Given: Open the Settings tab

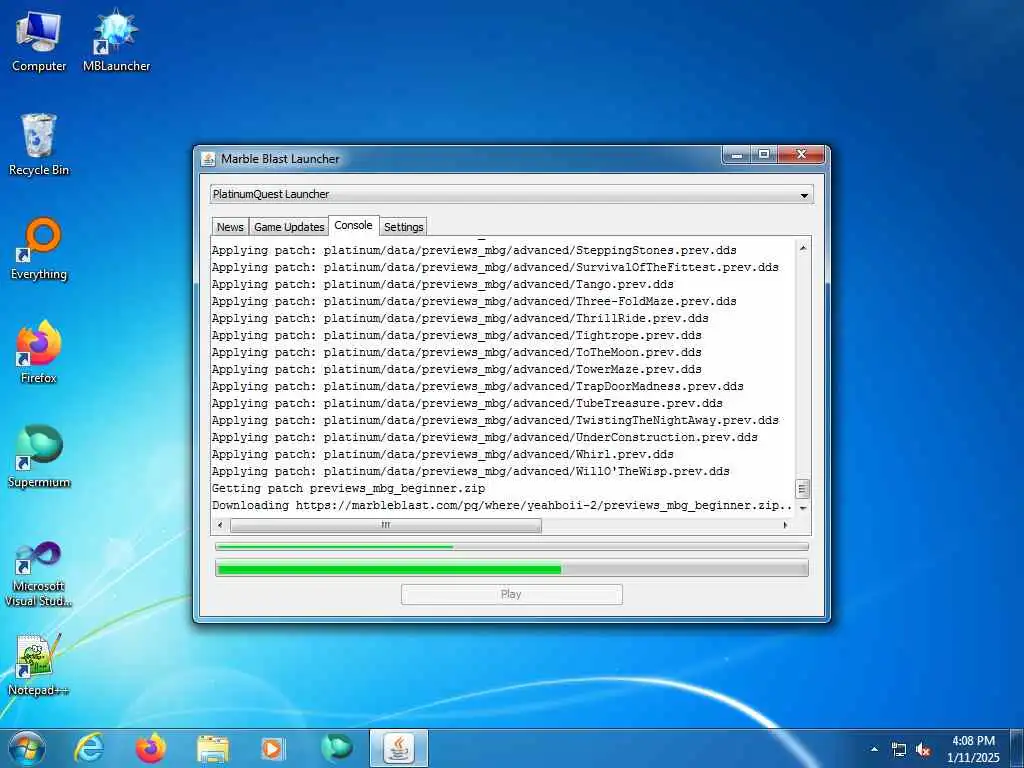Looking at the screenshot, I should click(x=404, y=227).
